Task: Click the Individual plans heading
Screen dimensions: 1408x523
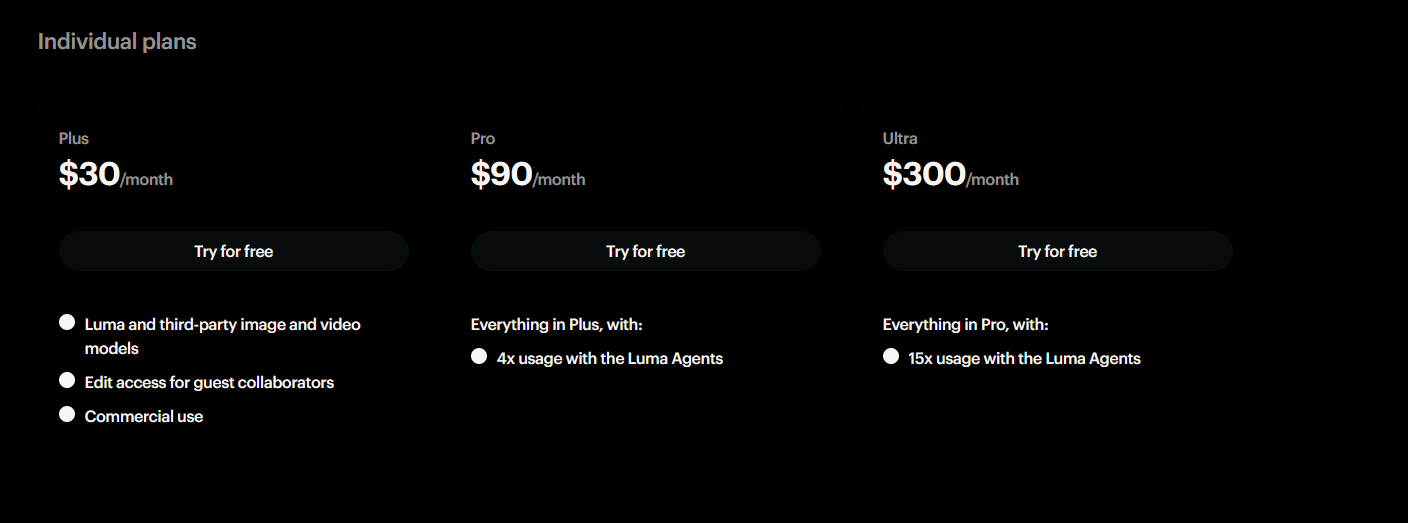Action: pos(117,42)
